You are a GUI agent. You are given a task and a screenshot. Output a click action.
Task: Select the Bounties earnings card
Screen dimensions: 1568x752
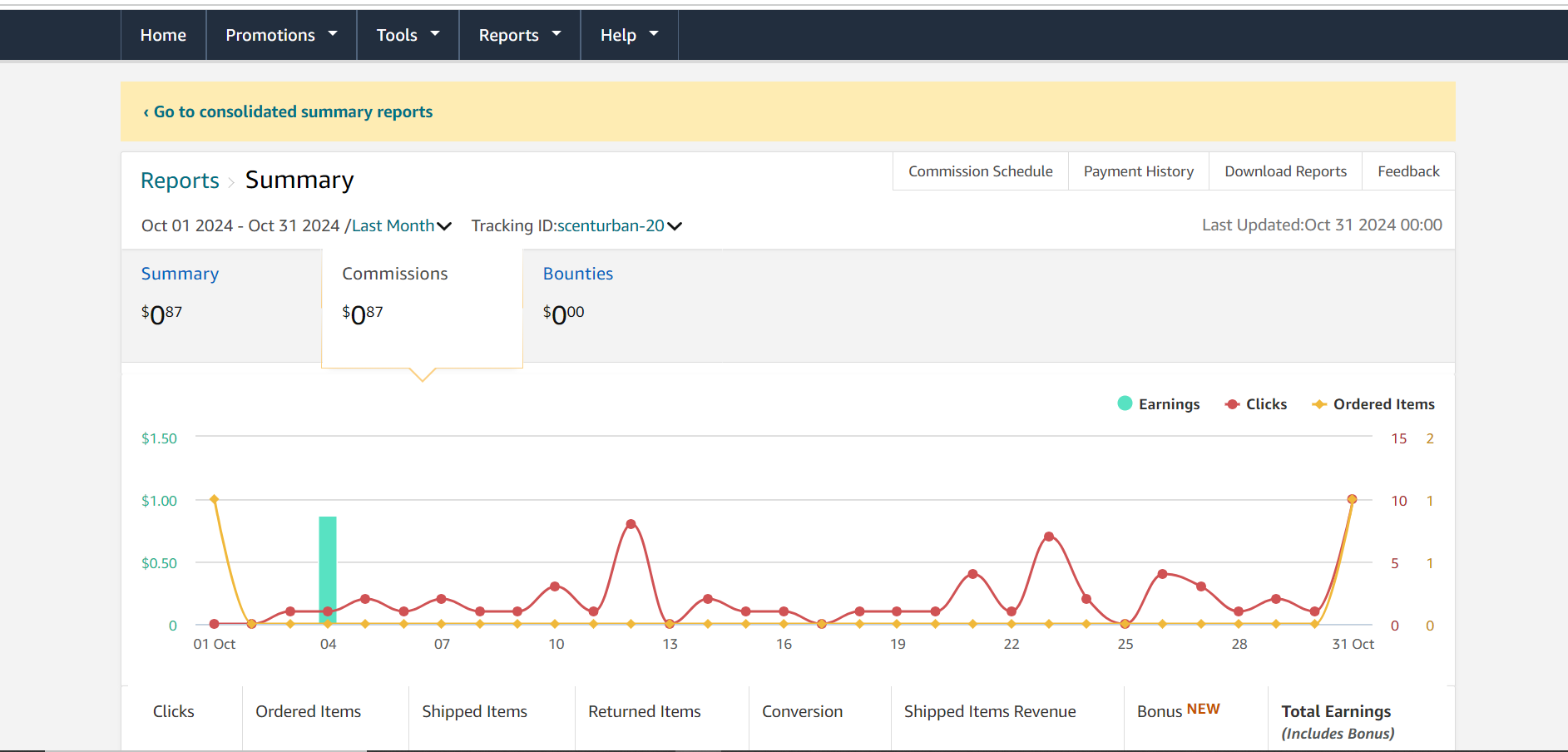point(623,305)
